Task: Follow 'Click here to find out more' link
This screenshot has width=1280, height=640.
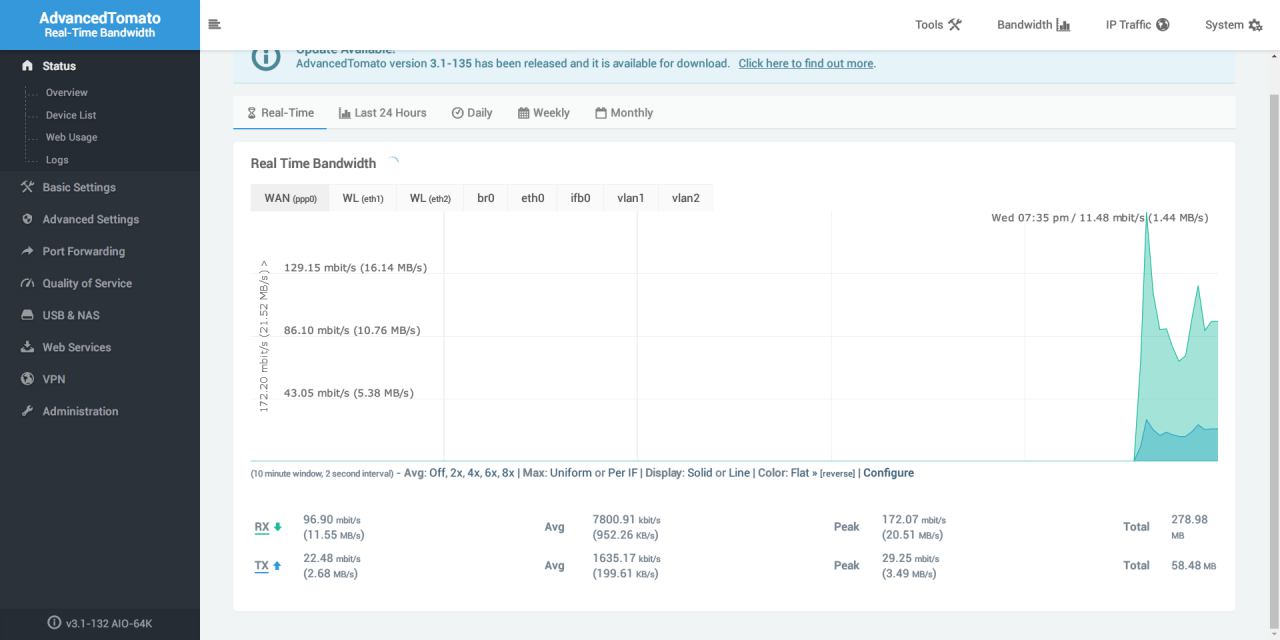Action: (806, 63)
